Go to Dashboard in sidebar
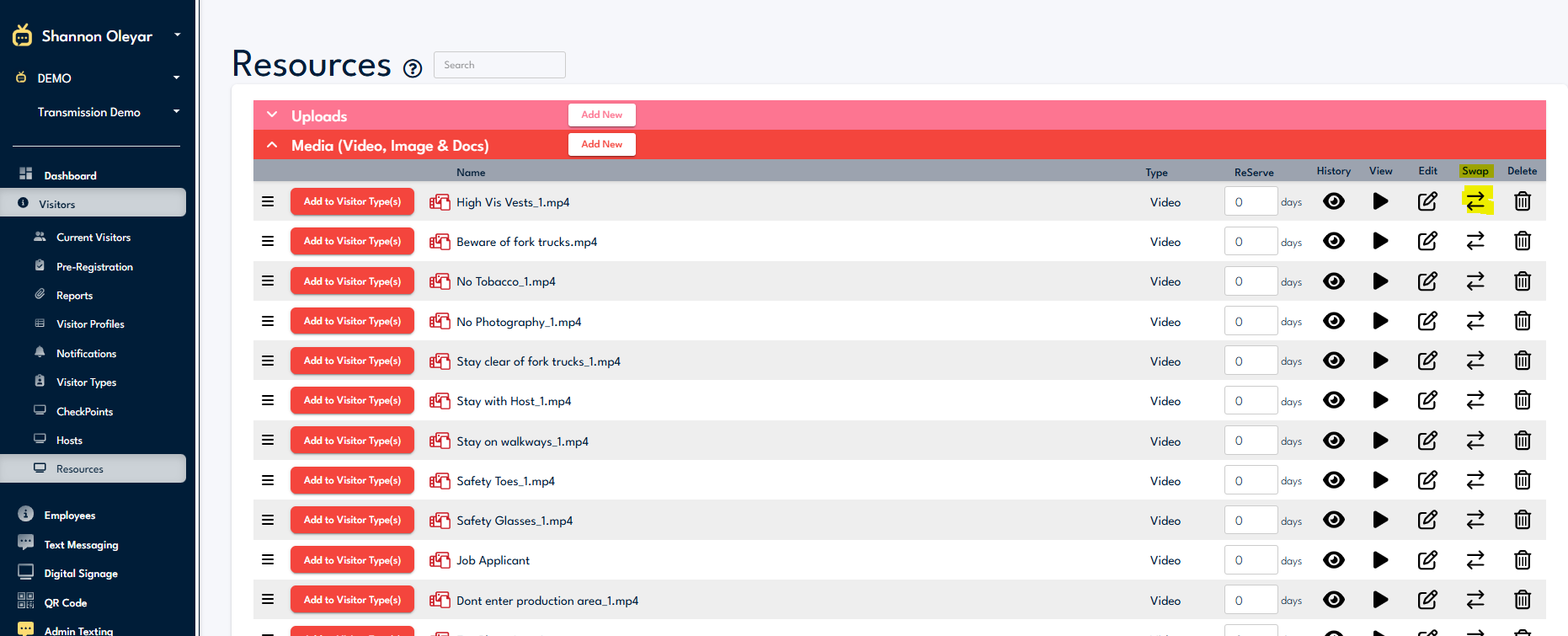Viewport: 1568px width, 636px height. coord(70,175)
